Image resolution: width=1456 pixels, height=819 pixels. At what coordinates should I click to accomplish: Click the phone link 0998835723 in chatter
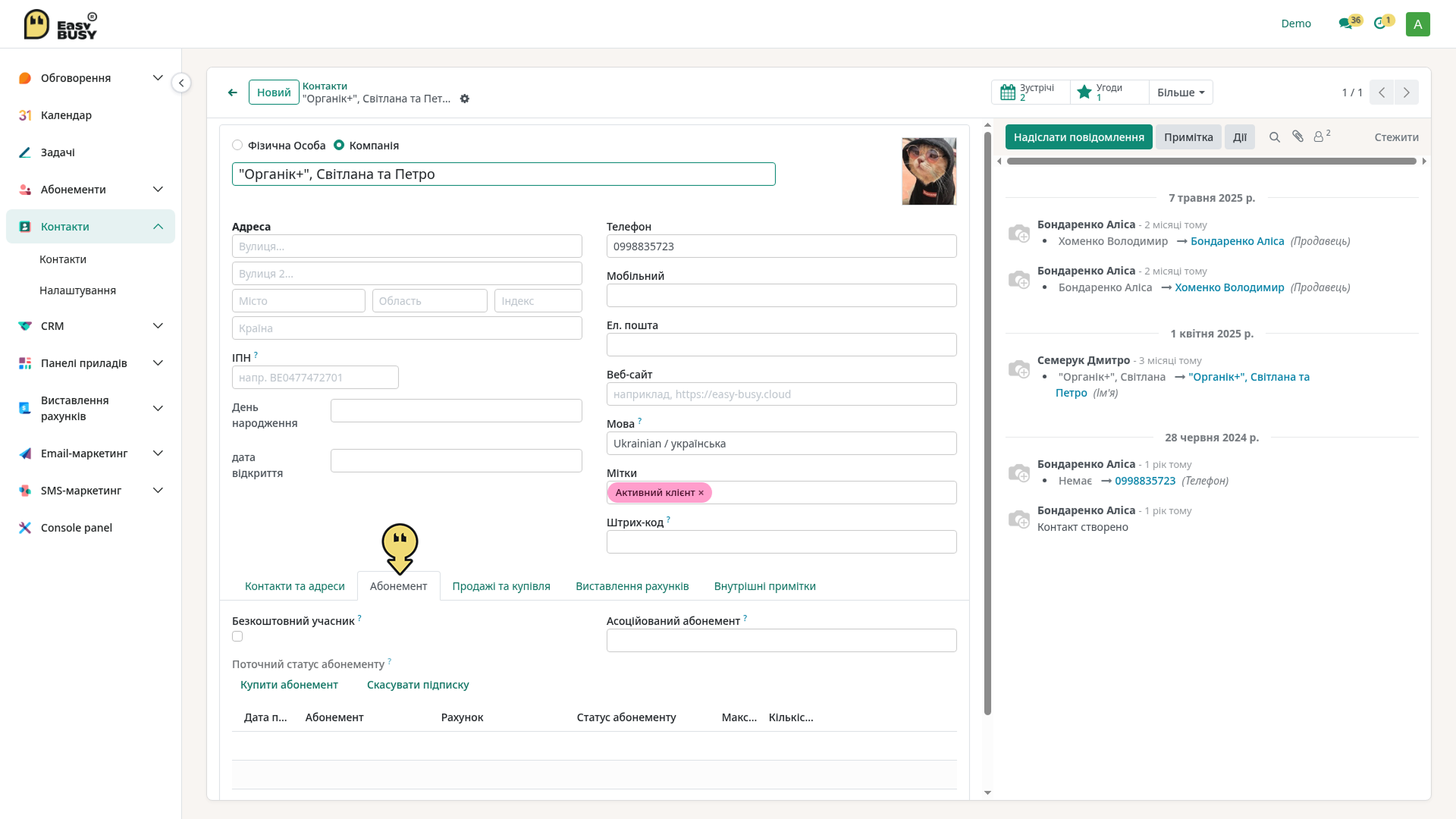coord(1144,481)
